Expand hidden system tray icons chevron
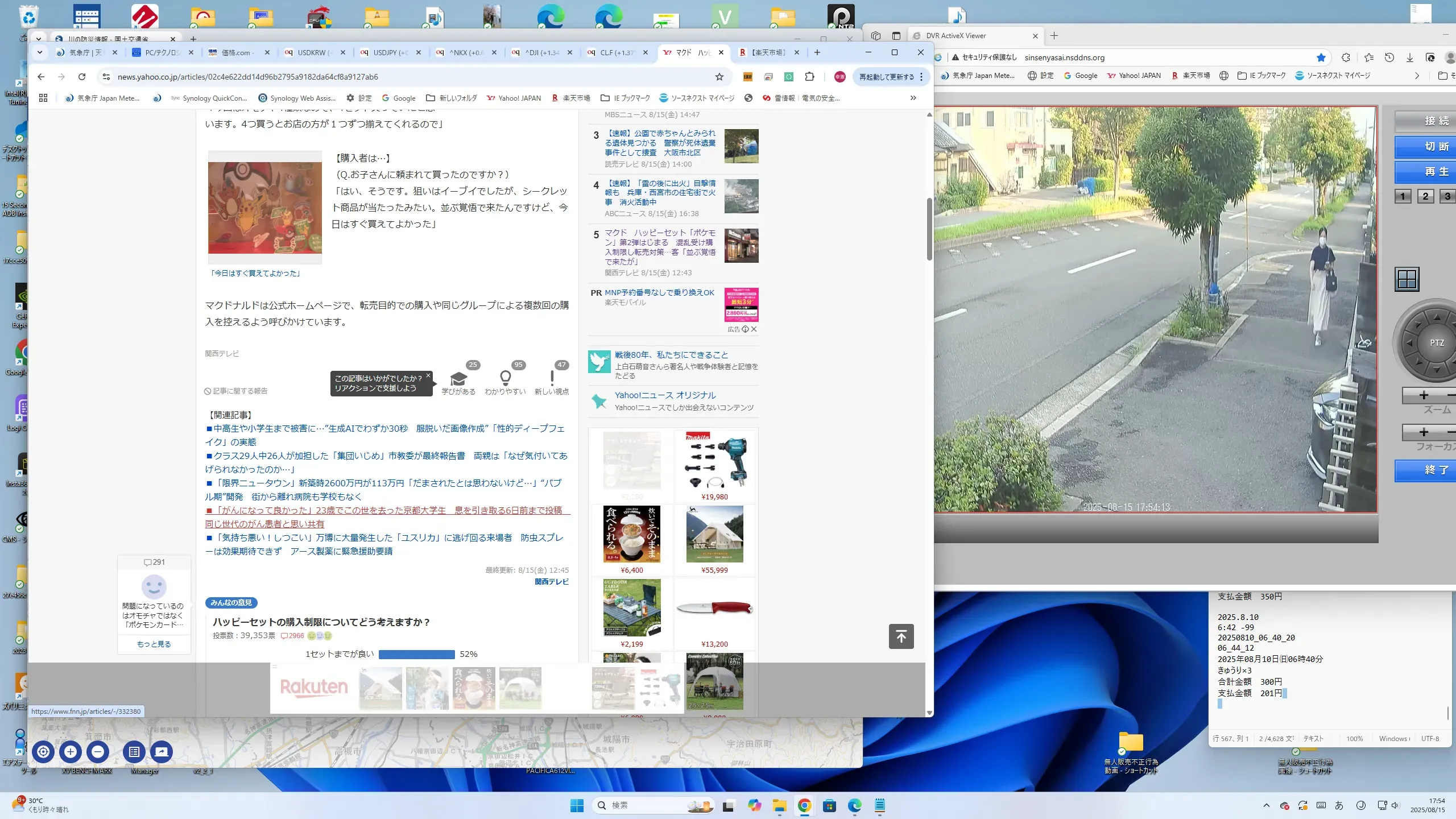Viewport: 1456px width, 819px height. click(1266, 805)
